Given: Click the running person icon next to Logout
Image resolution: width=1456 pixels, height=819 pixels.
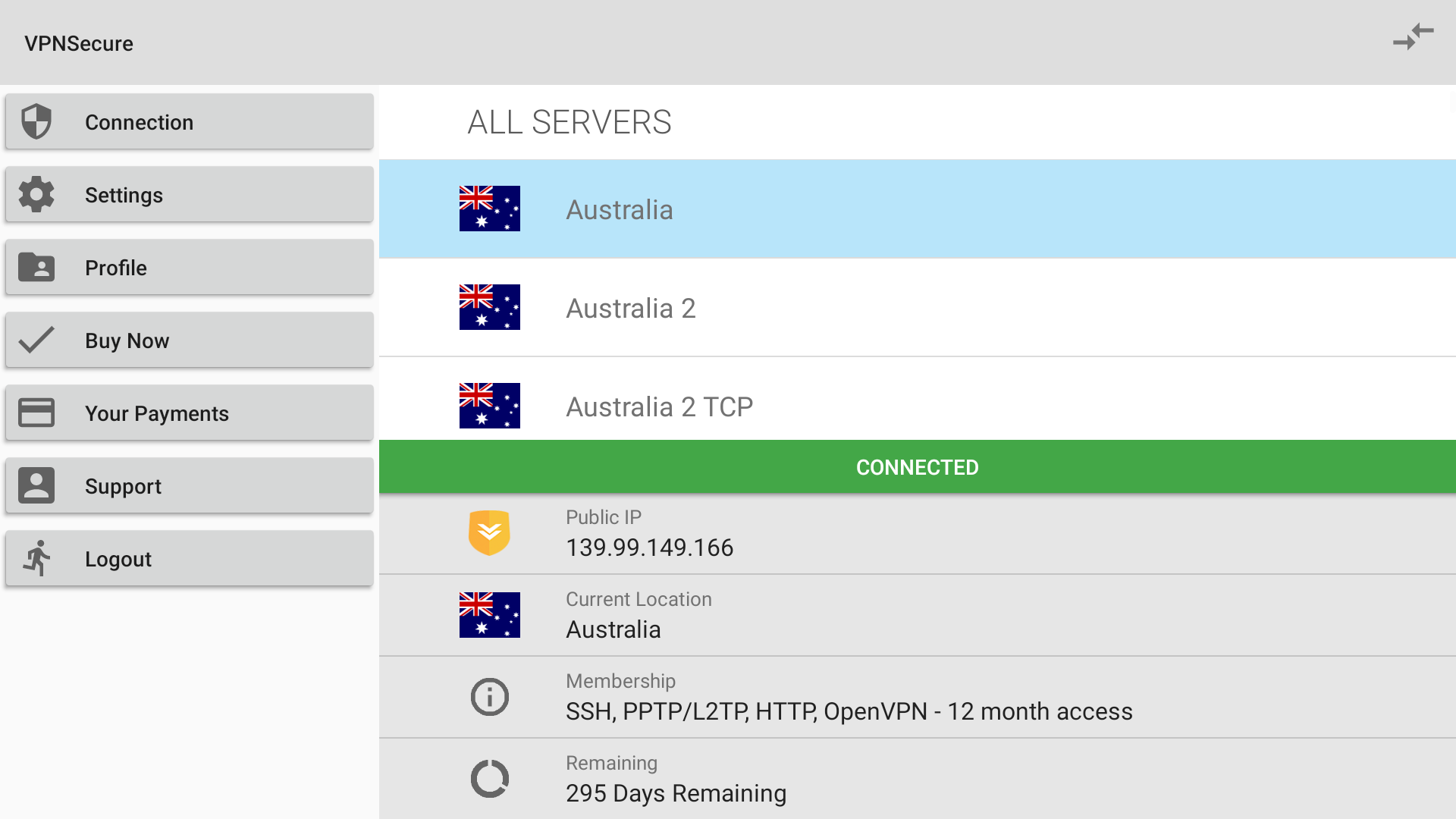Looking at the screenshot, I should (x=36, y=558).
